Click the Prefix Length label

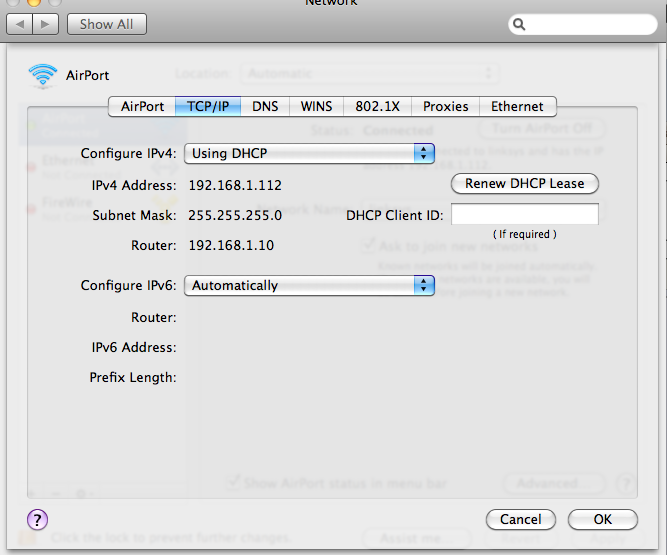pyautogui.click(x=133, y=378)
